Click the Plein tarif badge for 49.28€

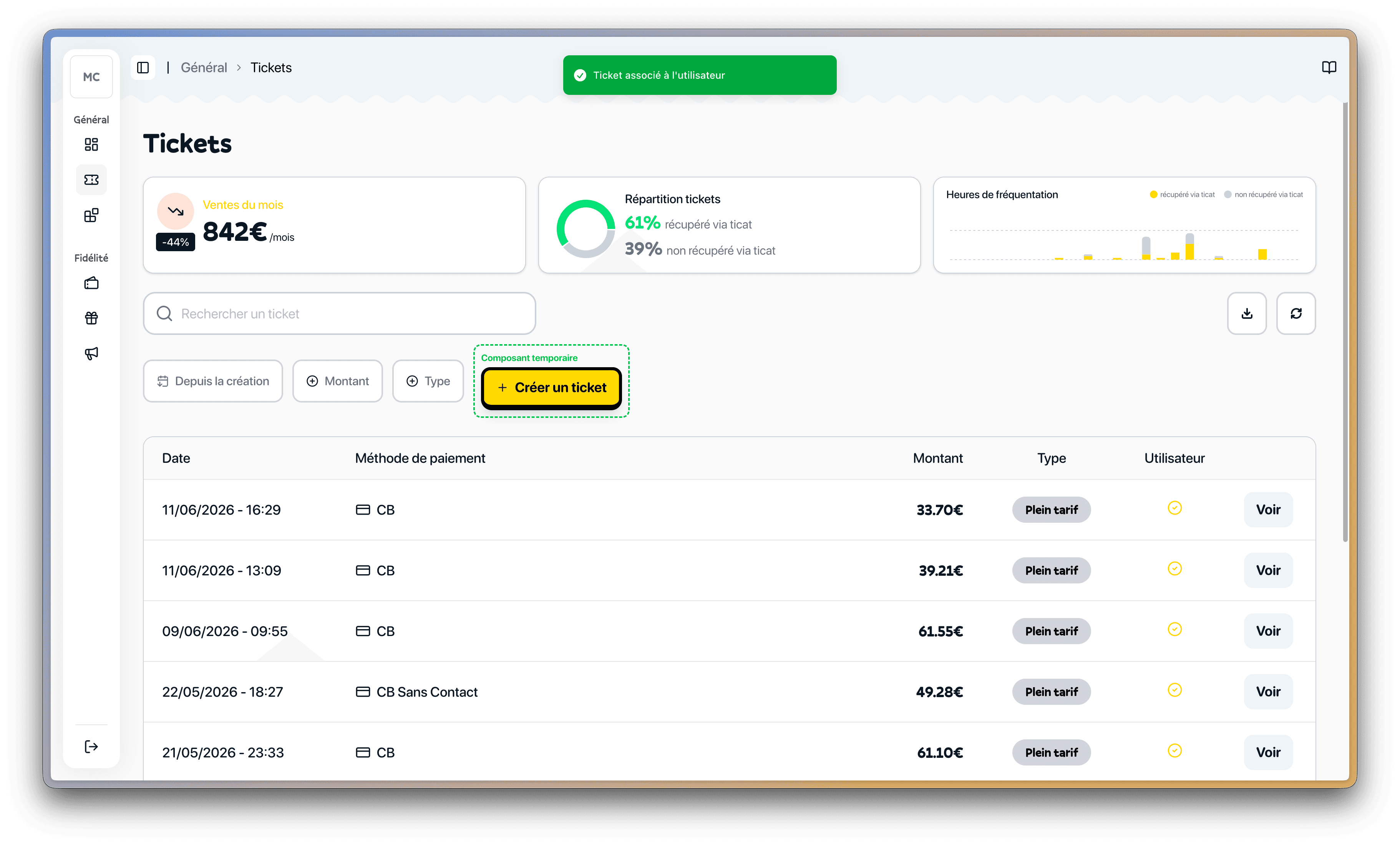[1051, 692]
